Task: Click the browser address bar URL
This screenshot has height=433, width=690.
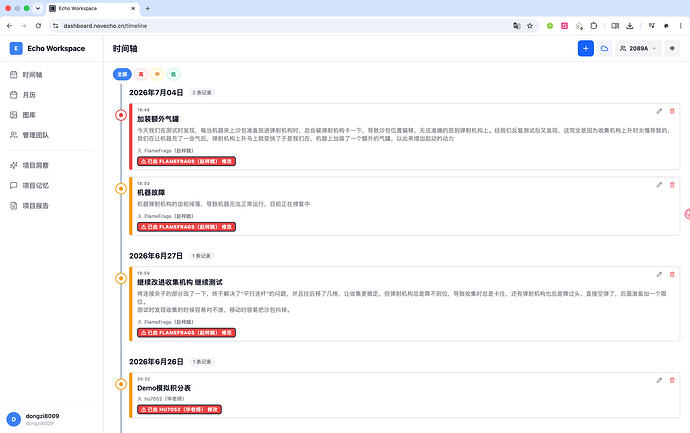Action: click(105, 26)
